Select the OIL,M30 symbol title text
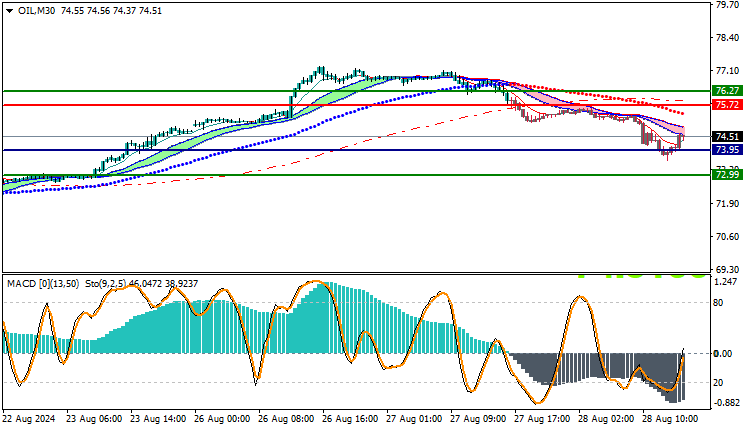 point(37,11)
